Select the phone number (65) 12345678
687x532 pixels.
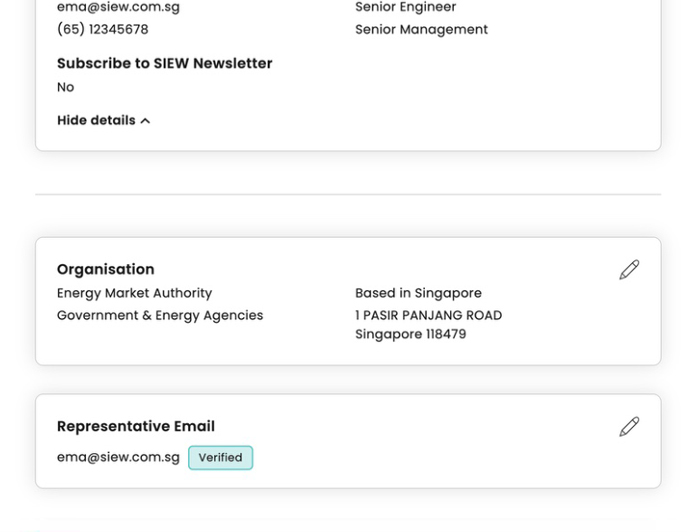coord(103,29)
